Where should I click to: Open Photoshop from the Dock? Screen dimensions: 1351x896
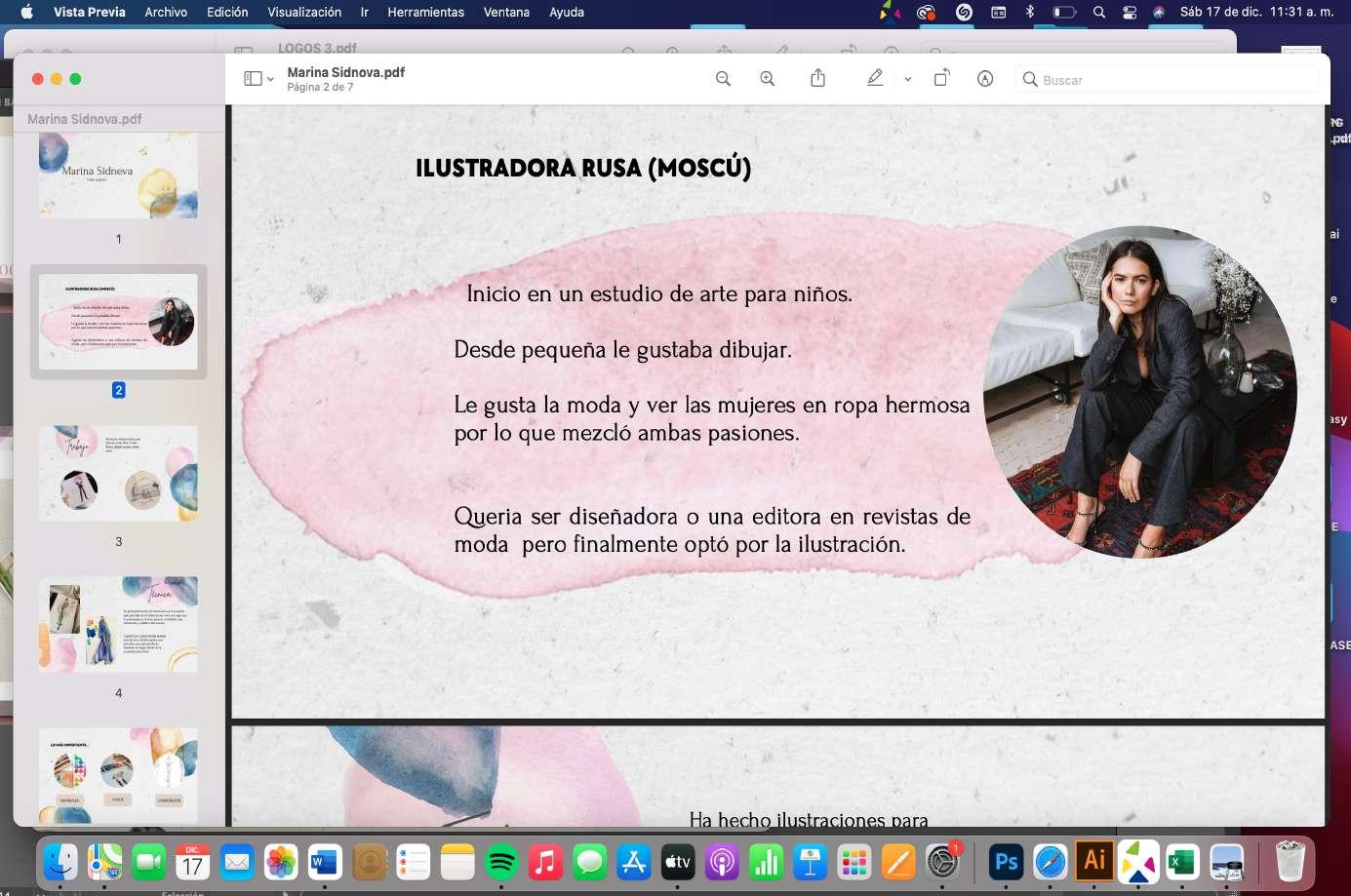pos(1005,862)
